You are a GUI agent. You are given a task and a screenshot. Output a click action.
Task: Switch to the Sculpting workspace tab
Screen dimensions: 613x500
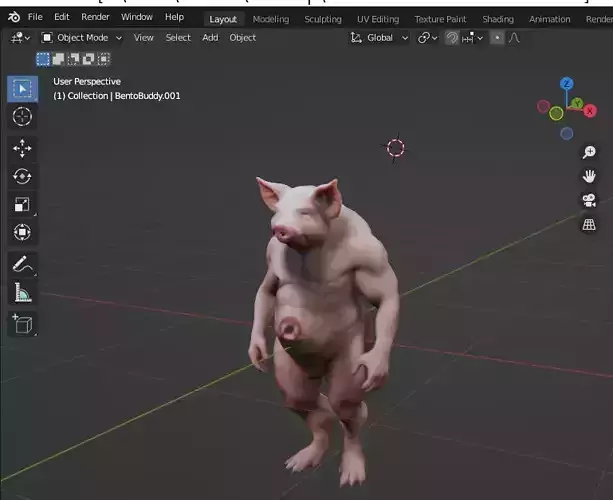click(x=323, y=19)
